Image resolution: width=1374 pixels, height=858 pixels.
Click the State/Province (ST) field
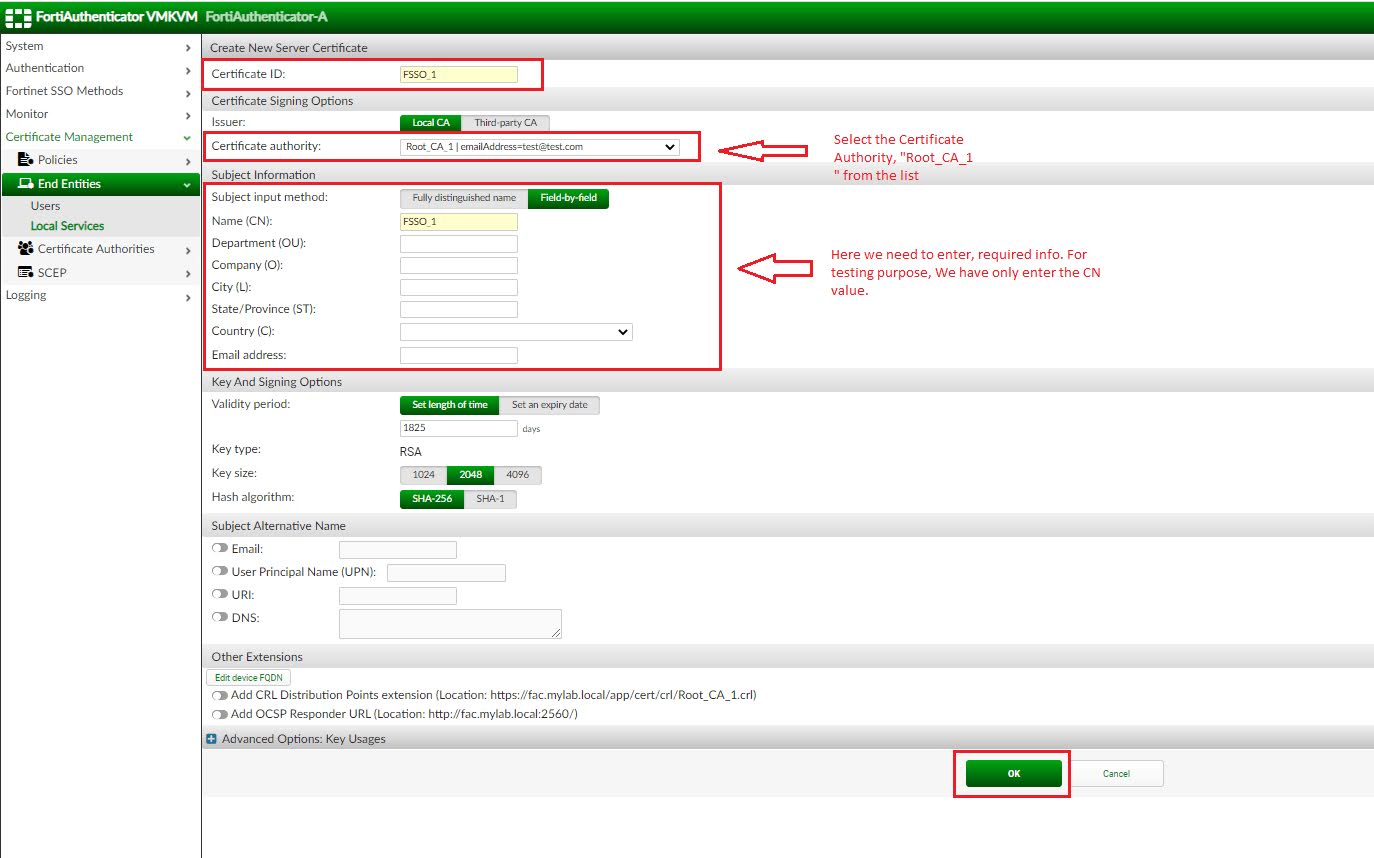tap(459, 310)
